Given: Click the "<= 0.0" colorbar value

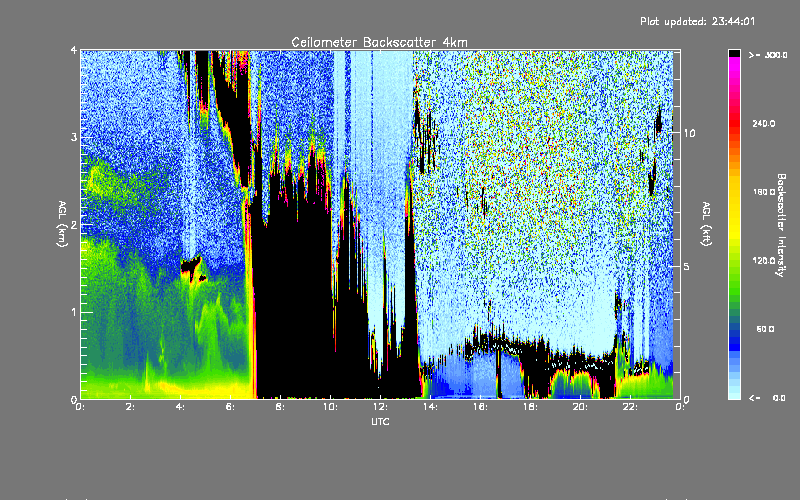Looking at the screenshot, I should [x=767, y=397].
